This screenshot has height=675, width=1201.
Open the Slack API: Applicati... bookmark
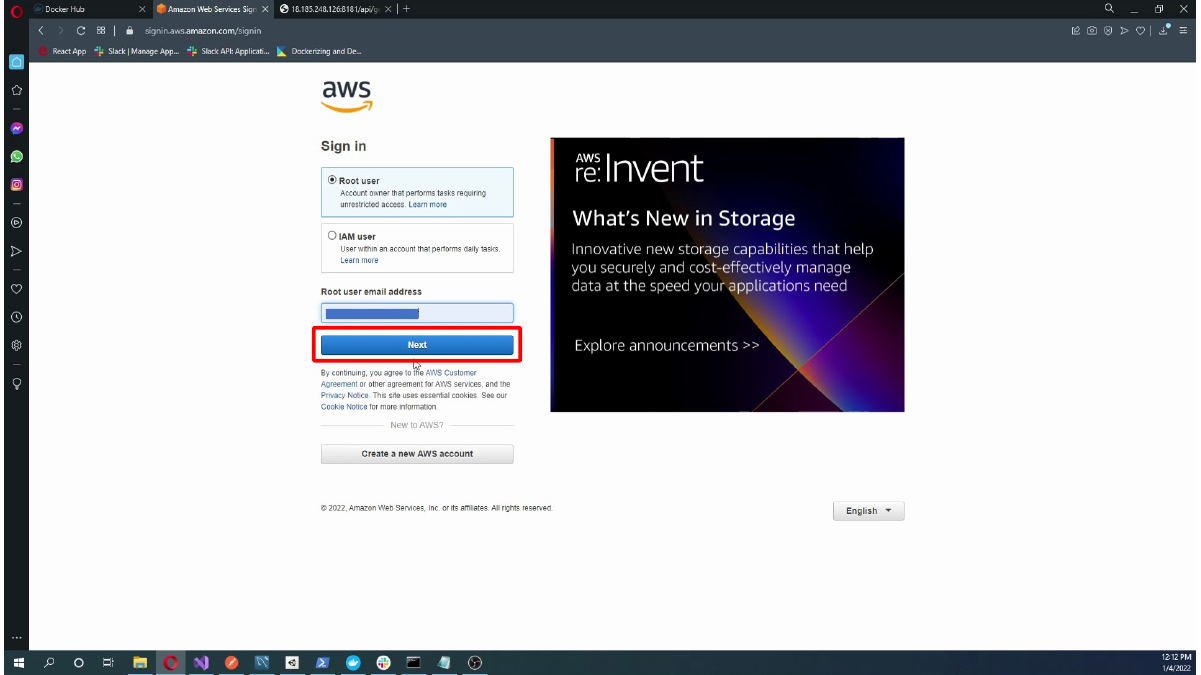(x=228, y=51)
